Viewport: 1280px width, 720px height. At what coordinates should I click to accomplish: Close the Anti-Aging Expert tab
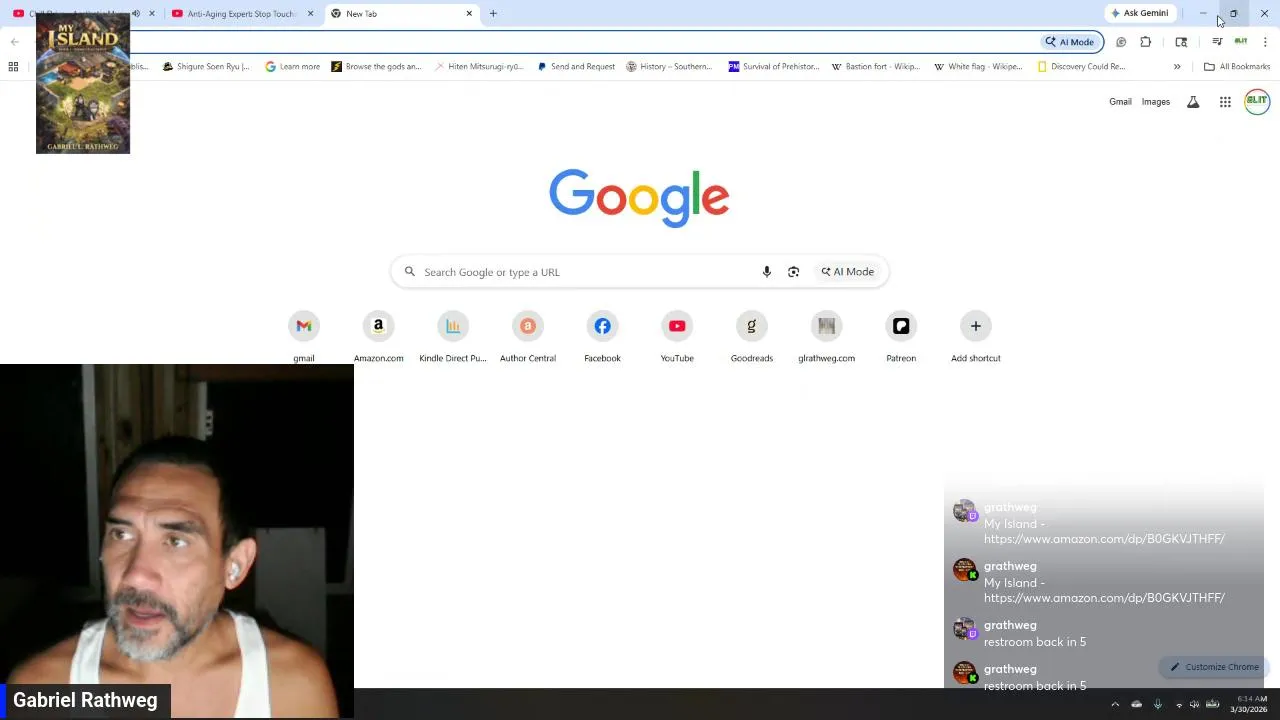310,14
